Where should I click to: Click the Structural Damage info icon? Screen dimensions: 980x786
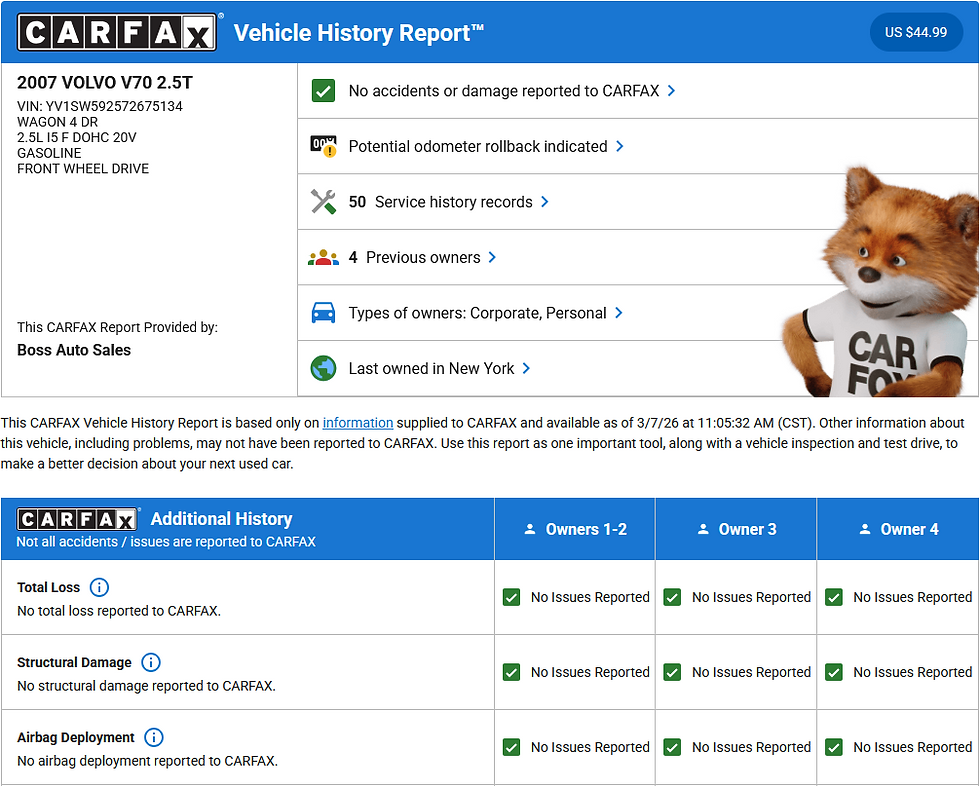151,662
